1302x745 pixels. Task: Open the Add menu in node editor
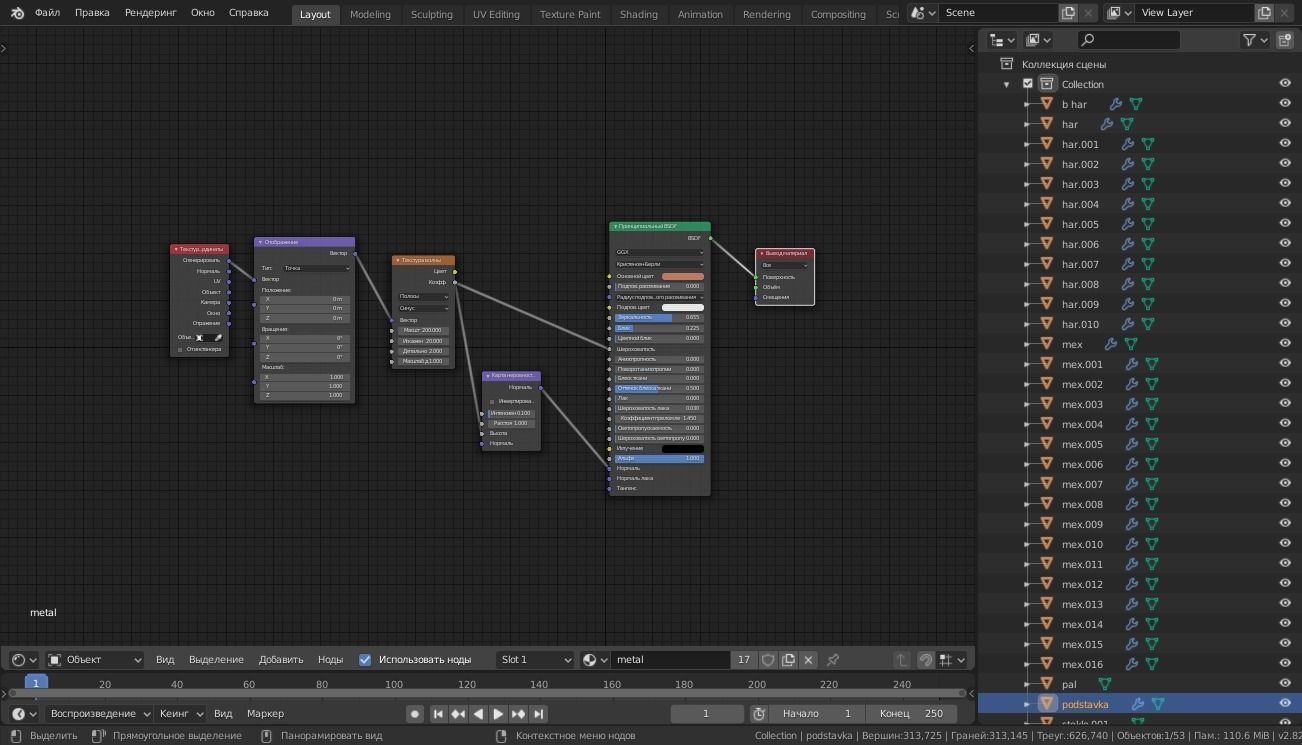click(281, 660)
